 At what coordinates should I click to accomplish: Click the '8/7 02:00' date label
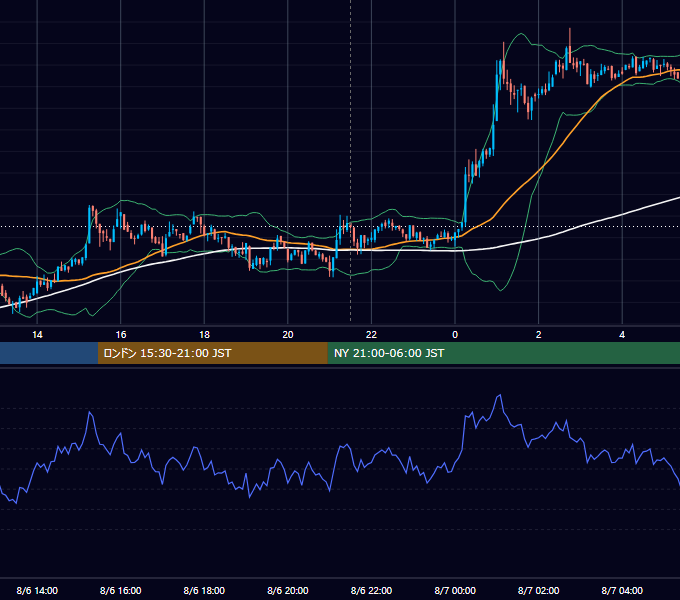tap(539, 590)
